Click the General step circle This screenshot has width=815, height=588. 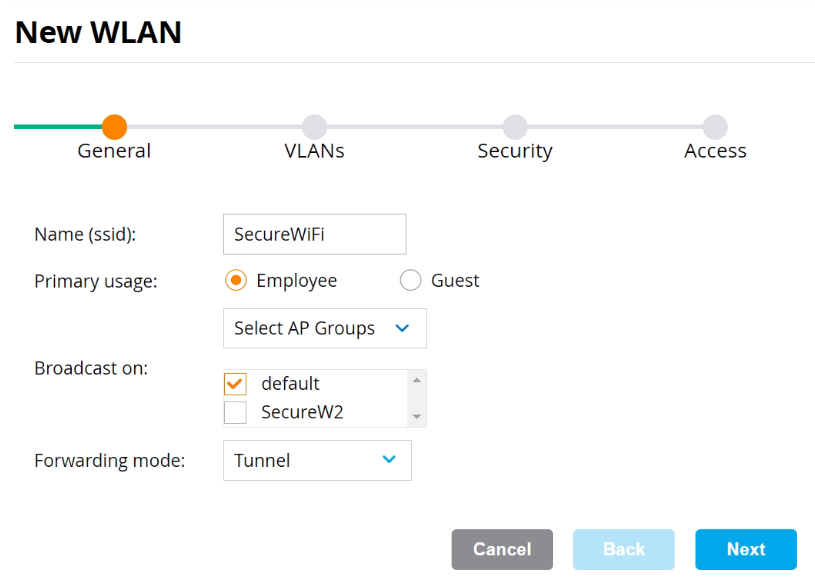[x=115, y=127]
